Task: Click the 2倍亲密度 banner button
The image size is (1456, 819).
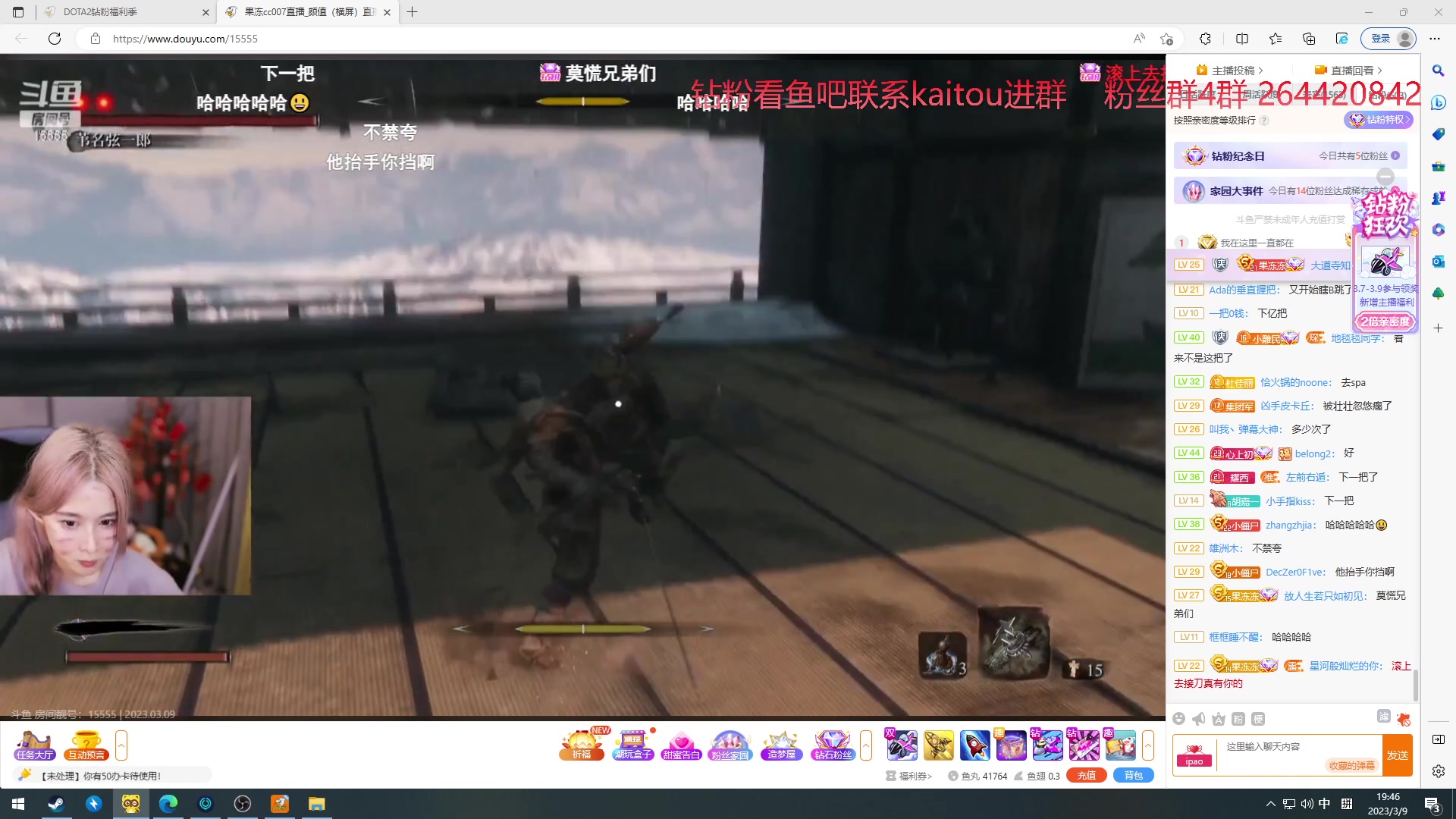Action: click(1385, 322)
